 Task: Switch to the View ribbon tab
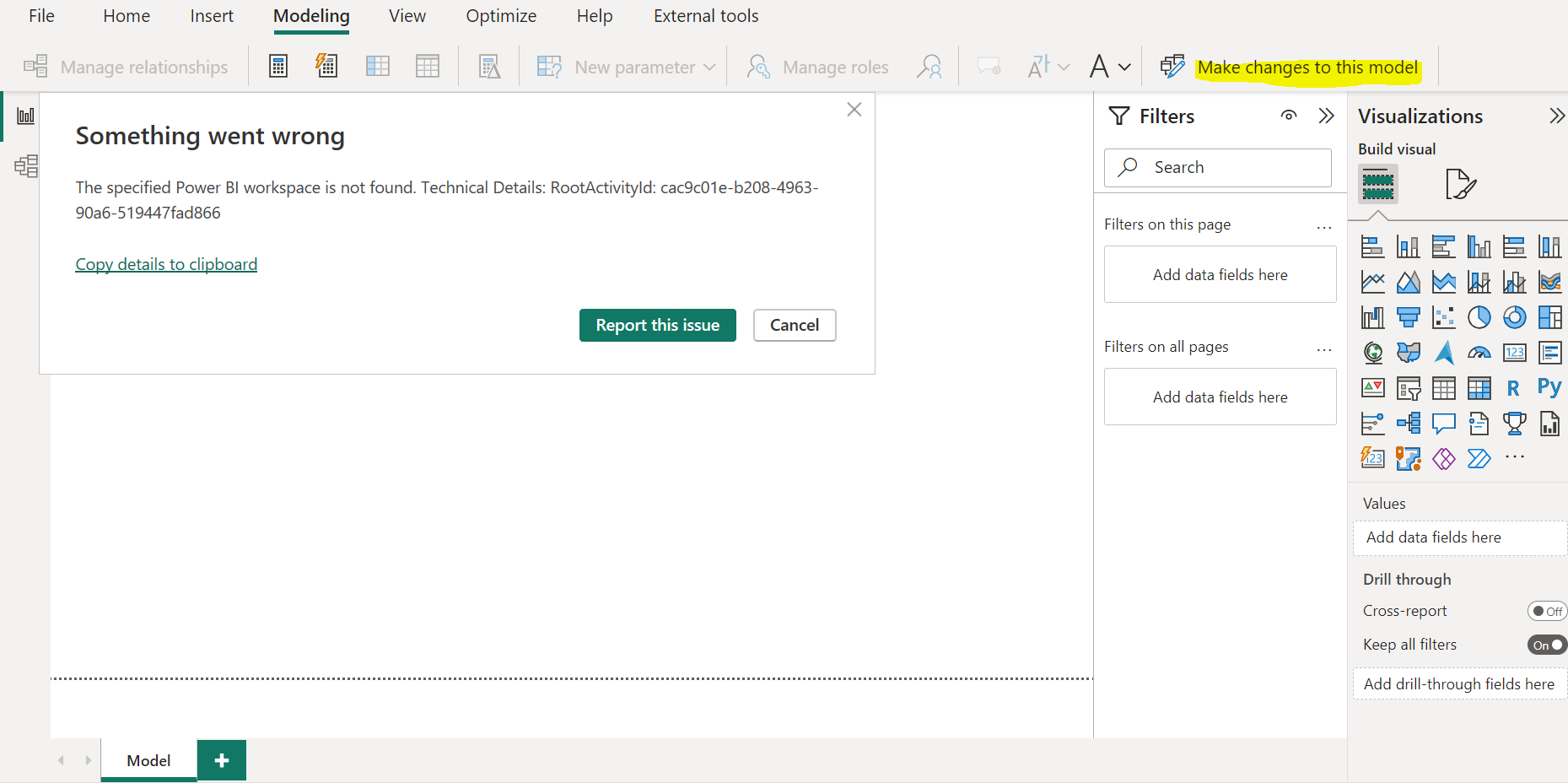407,16
